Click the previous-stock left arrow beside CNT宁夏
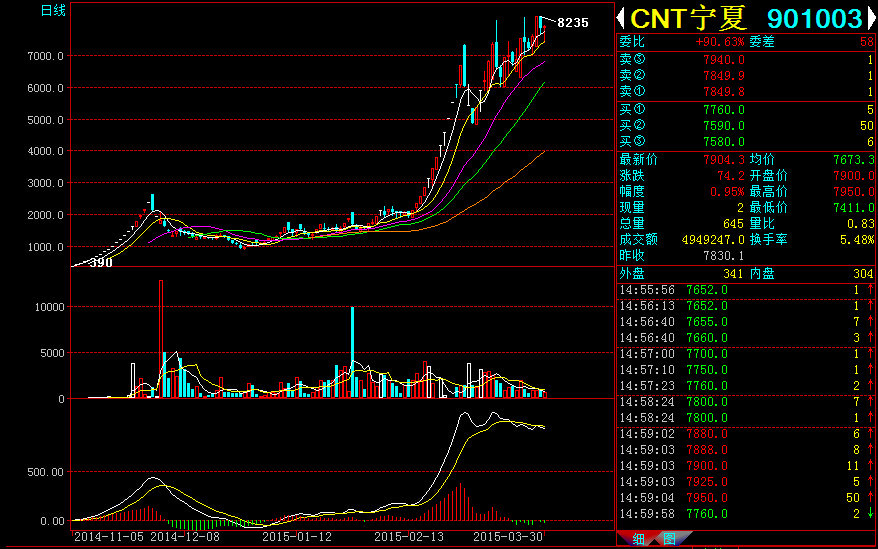This screenshot has width=878, height=549. (x=620, y=18)
